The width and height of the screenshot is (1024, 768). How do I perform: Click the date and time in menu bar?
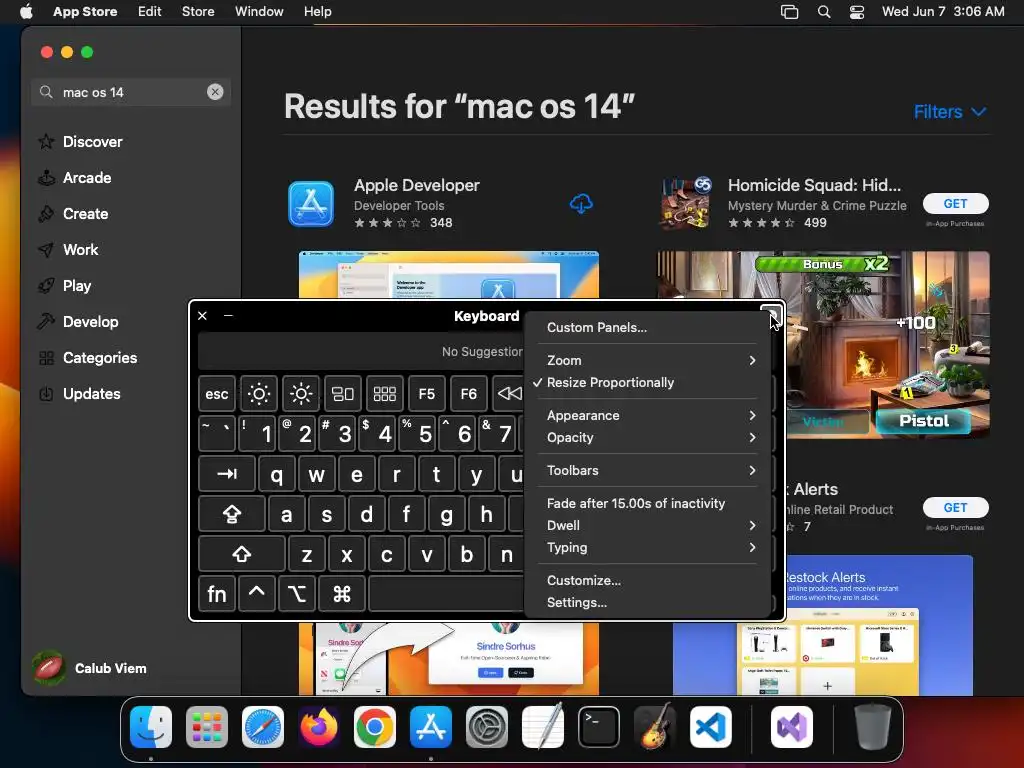tap(943, 12)
